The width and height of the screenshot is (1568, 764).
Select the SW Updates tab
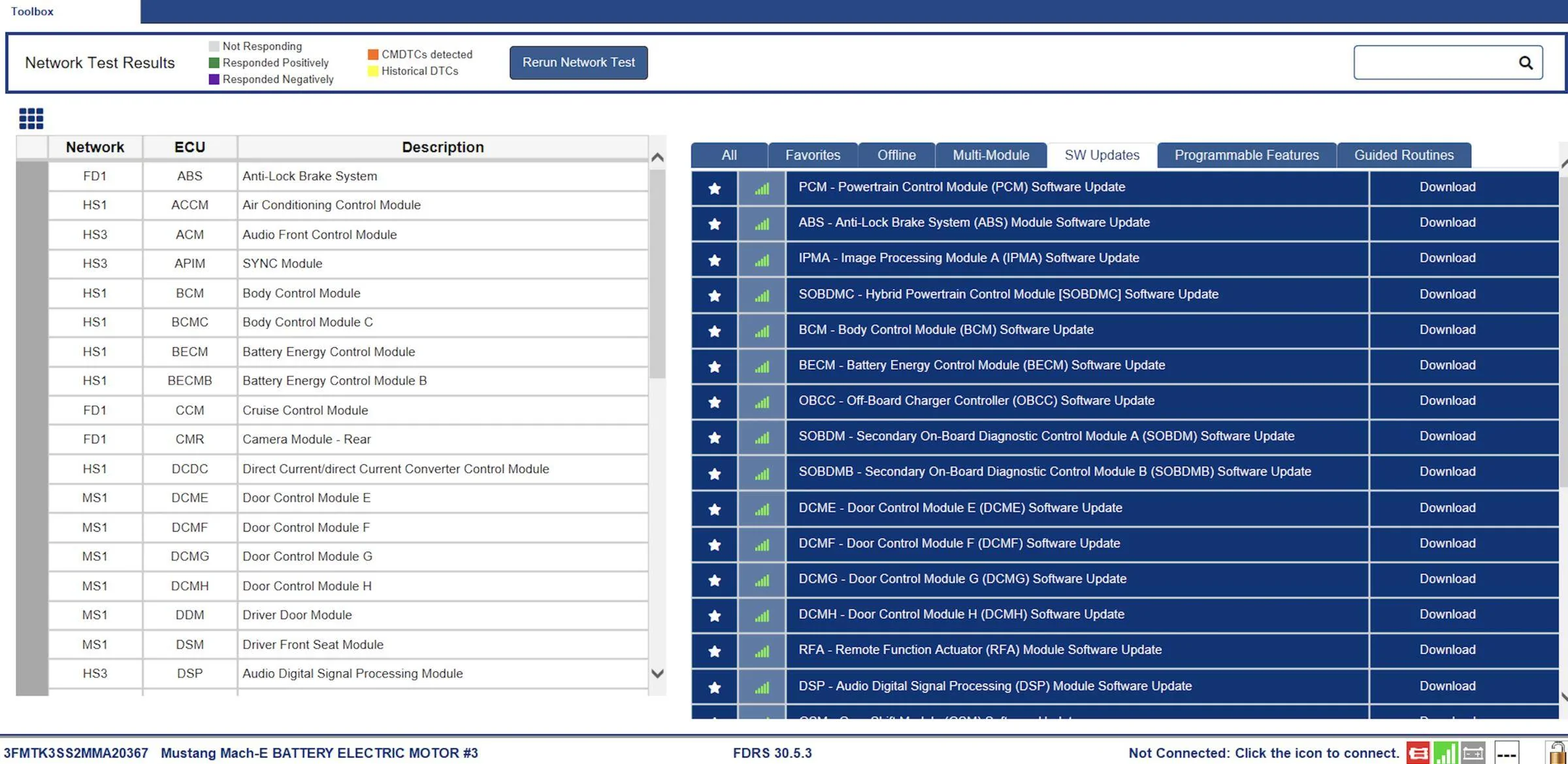[1102, 156]
